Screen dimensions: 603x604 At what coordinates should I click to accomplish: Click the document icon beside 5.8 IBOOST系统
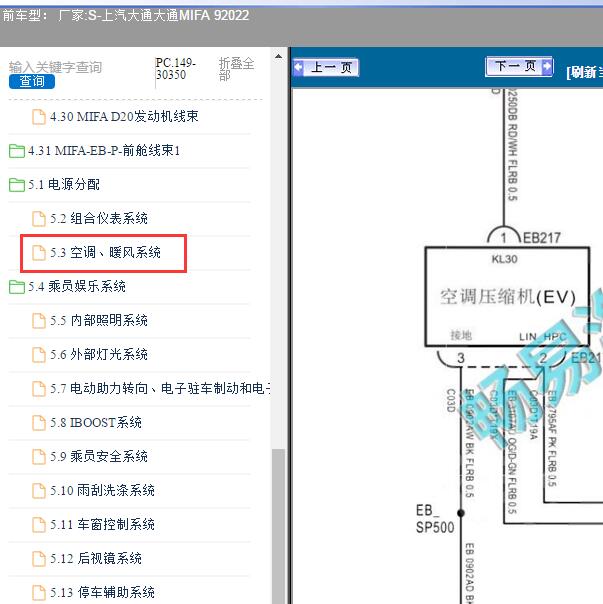[39, 423]
